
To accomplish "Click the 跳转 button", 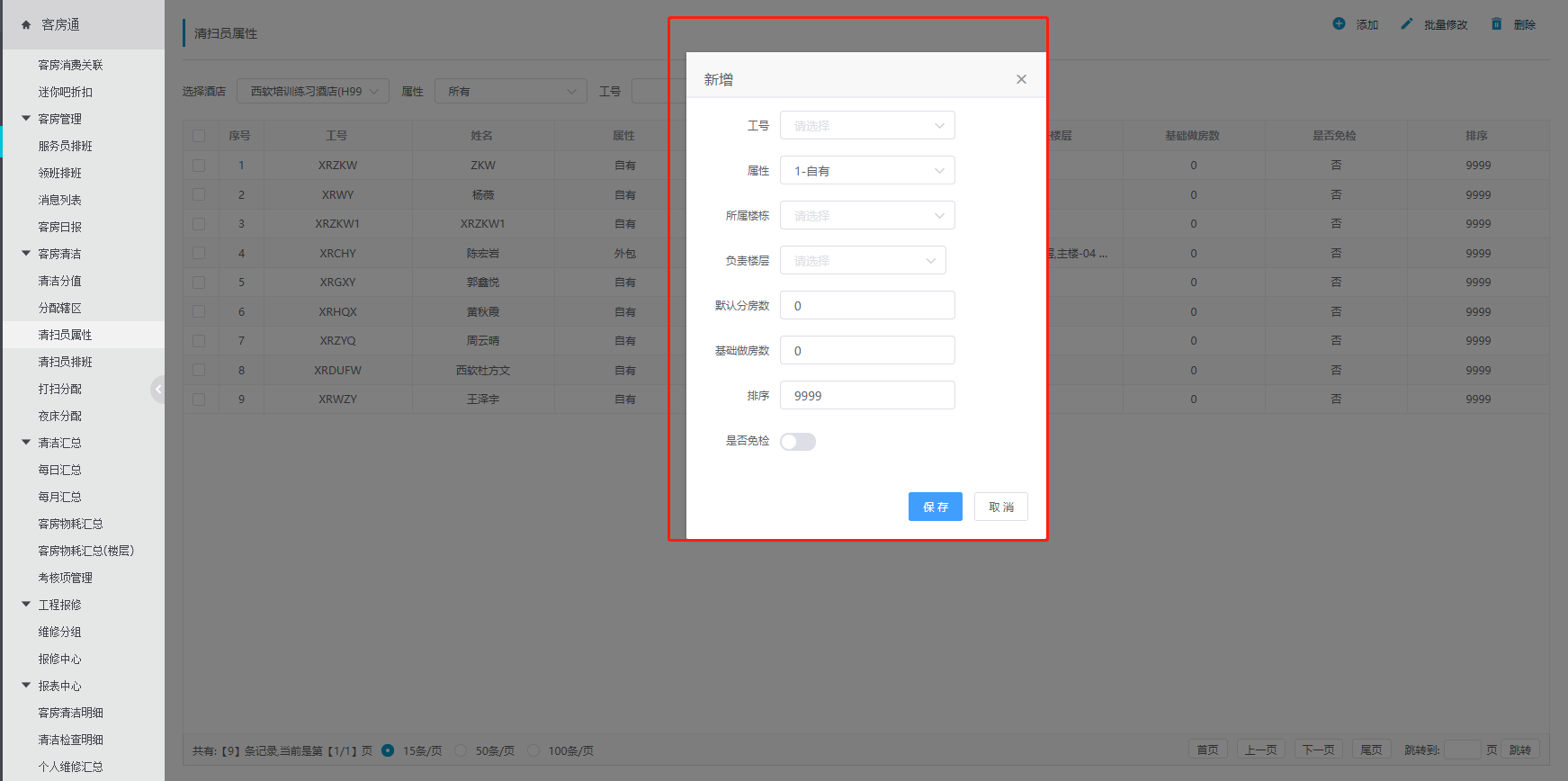I will [1520, 750].
